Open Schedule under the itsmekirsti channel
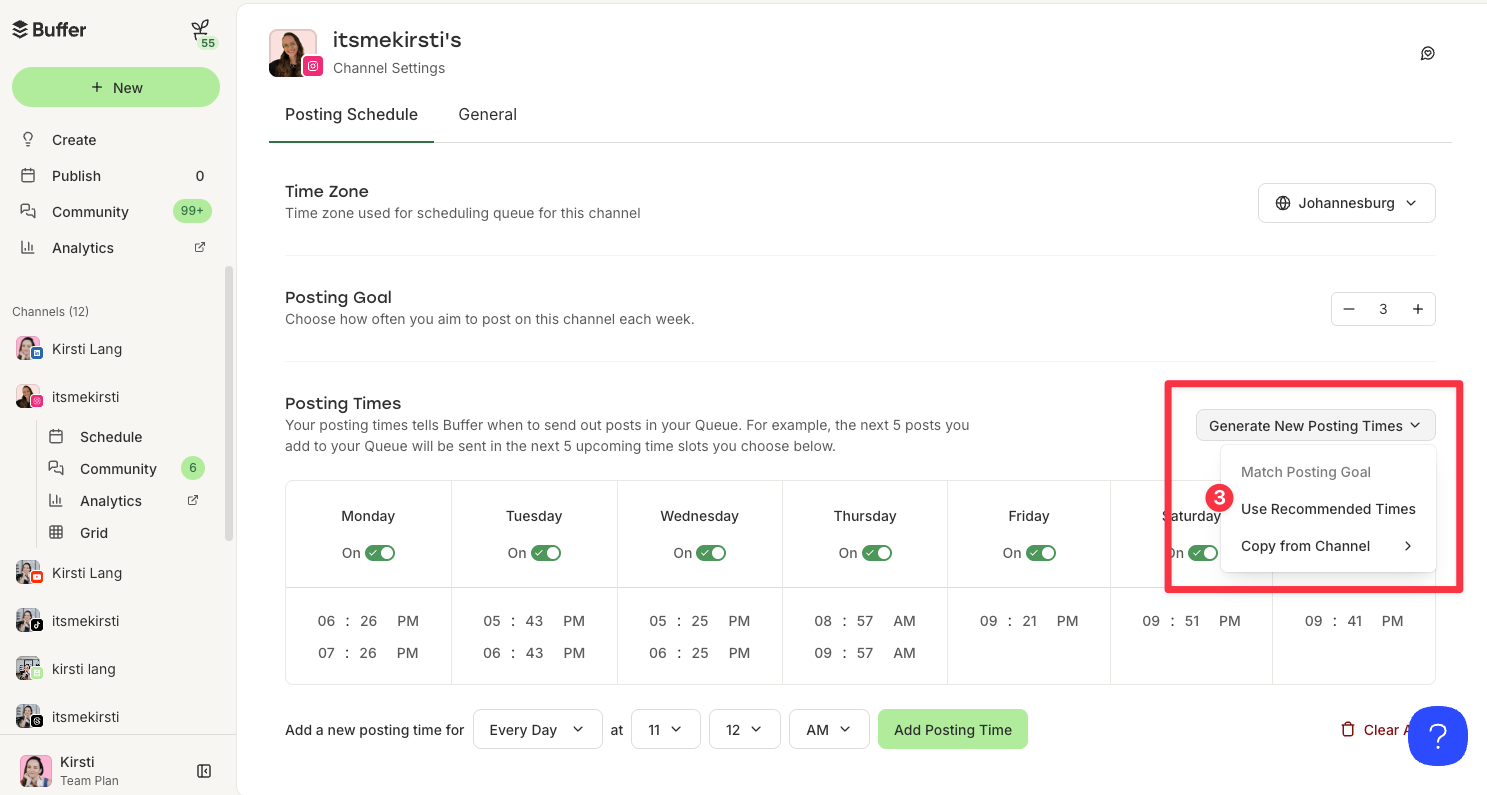This screenshot has width=1487, height=795. [111, 436]
